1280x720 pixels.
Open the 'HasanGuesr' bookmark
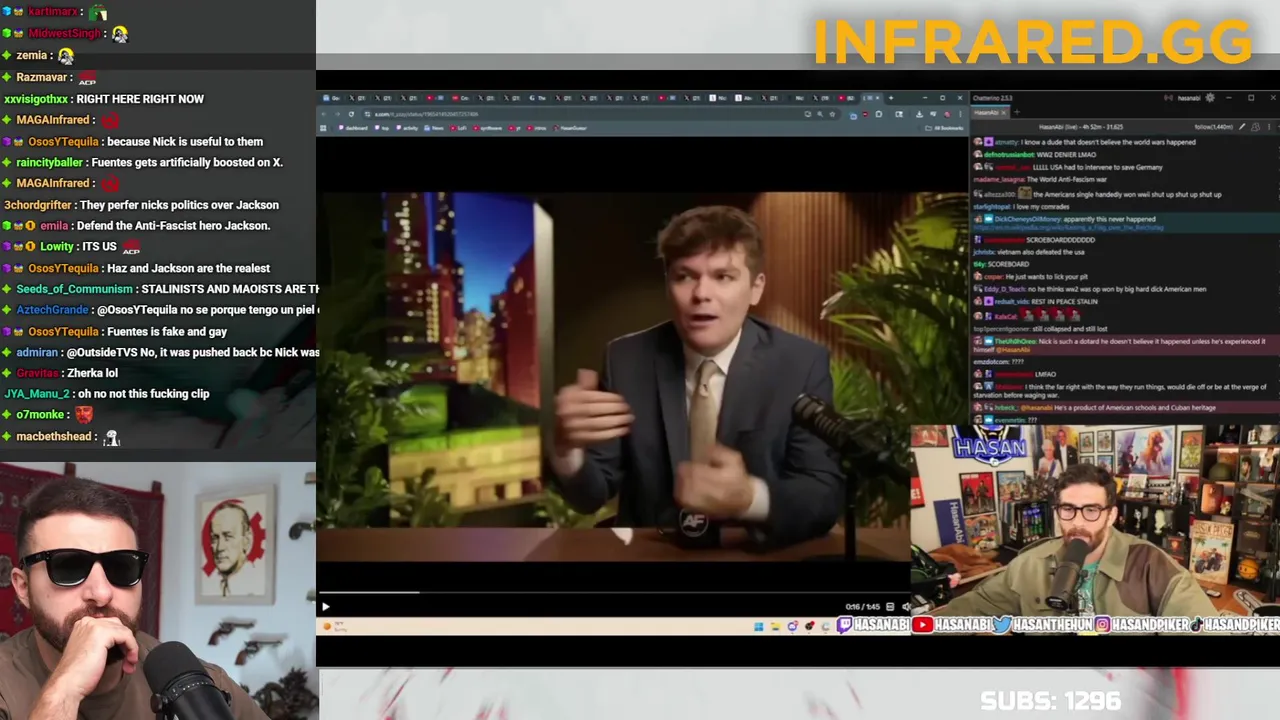point(570,128)
